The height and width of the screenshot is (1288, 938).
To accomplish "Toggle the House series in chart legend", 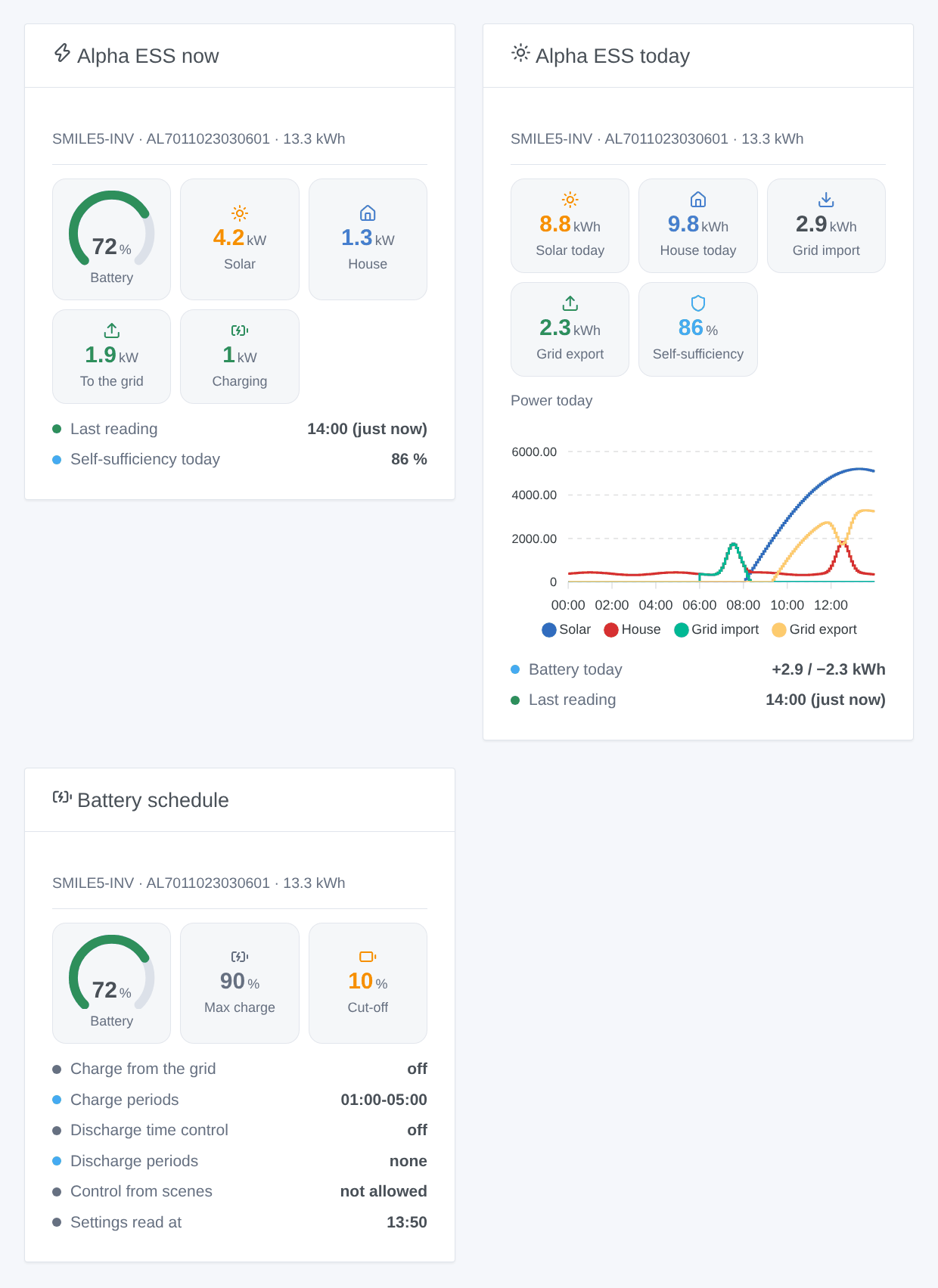I will (x=632, y=629).
